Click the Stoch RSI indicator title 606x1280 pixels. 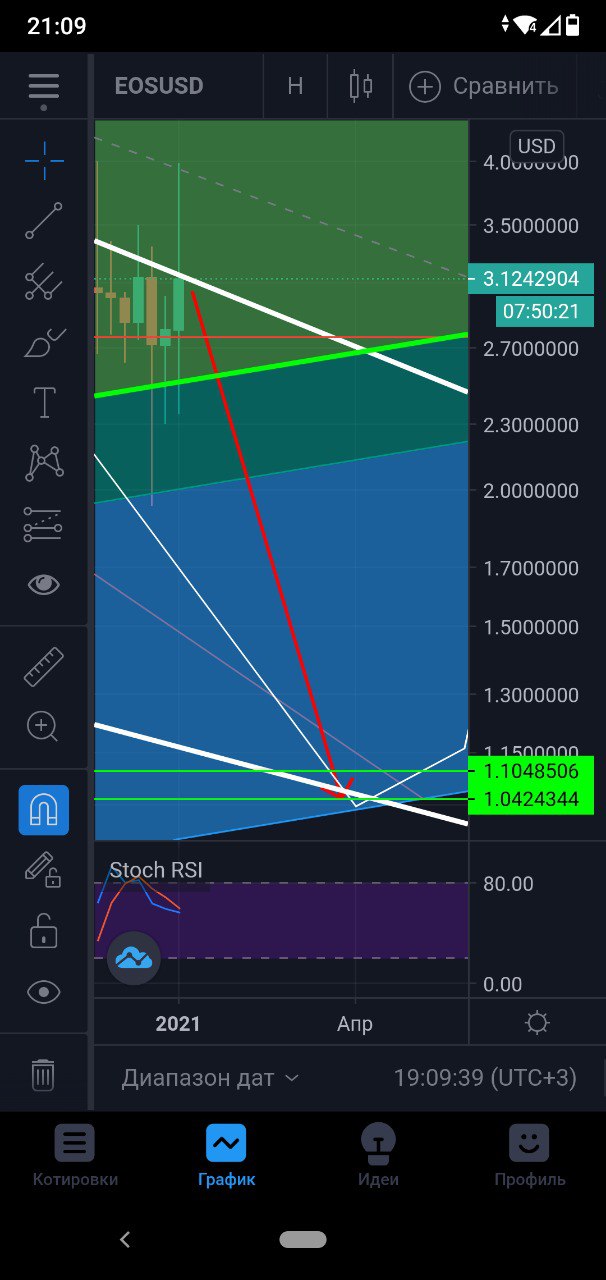[x=156, y=870]
